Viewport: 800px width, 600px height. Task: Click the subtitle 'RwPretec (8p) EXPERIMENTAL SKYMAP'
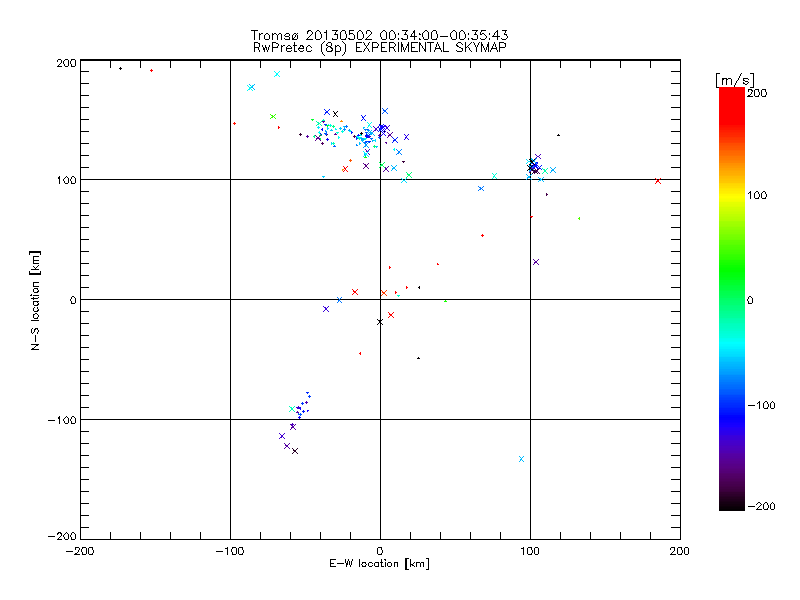[379, 48]
